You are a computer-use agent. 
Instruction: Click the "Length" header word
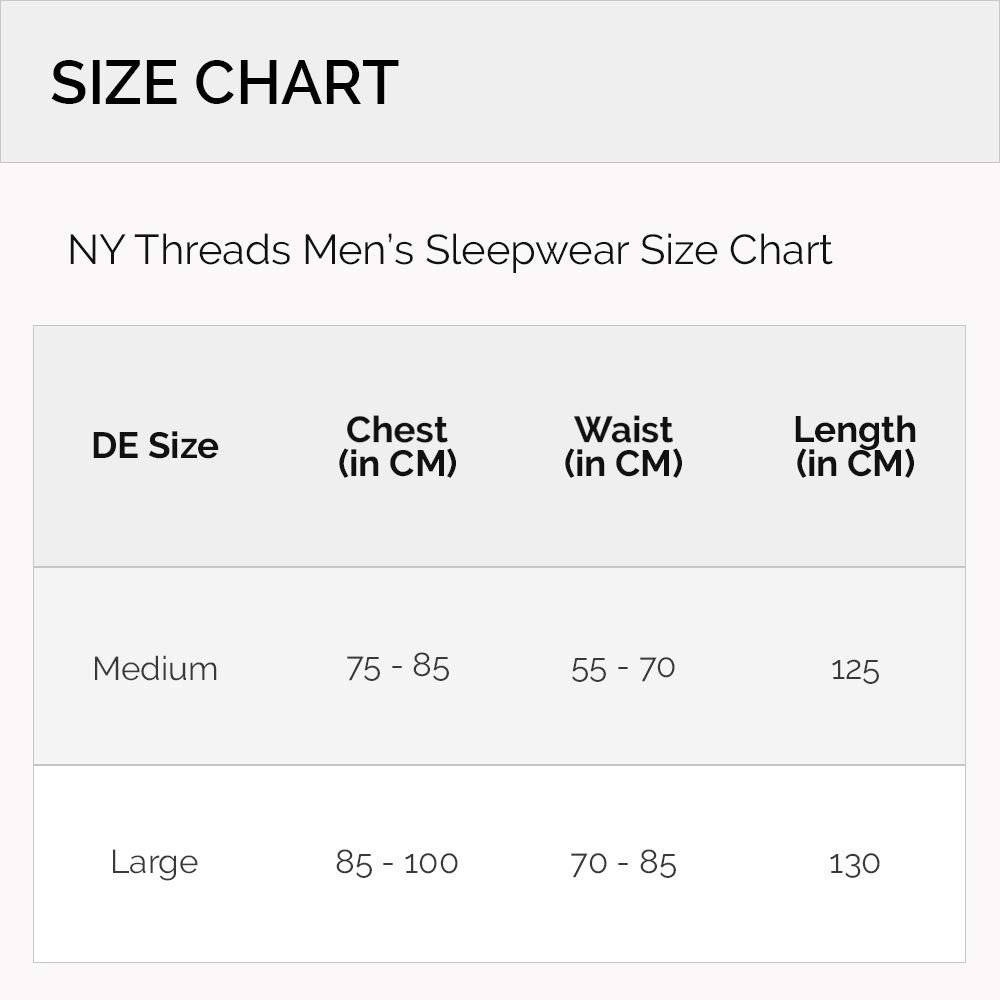855,430
